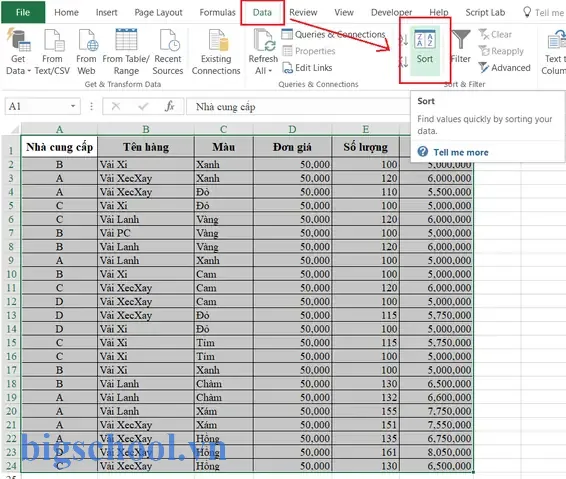
Task: Click the Đơn giá header cell
Action: [292, 147]
